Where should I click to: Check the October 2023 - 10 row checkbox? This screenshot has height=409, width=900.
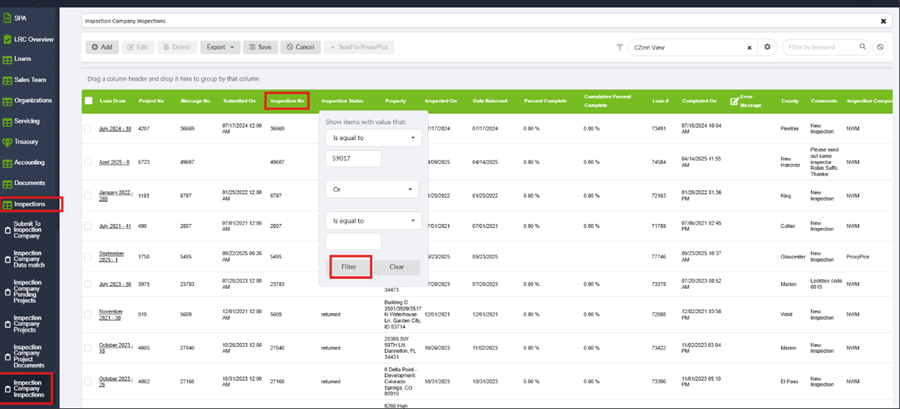[x=88, y=348]
